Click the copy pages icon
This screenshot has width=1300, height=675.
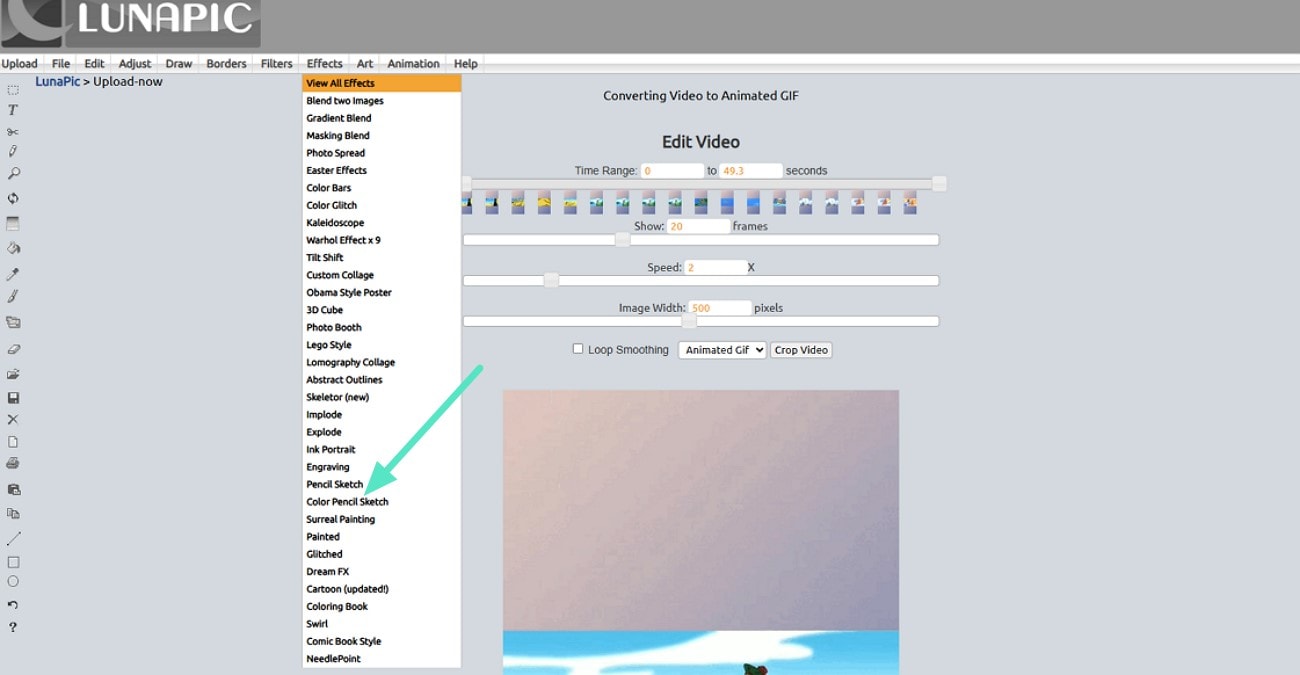[13, 513]
